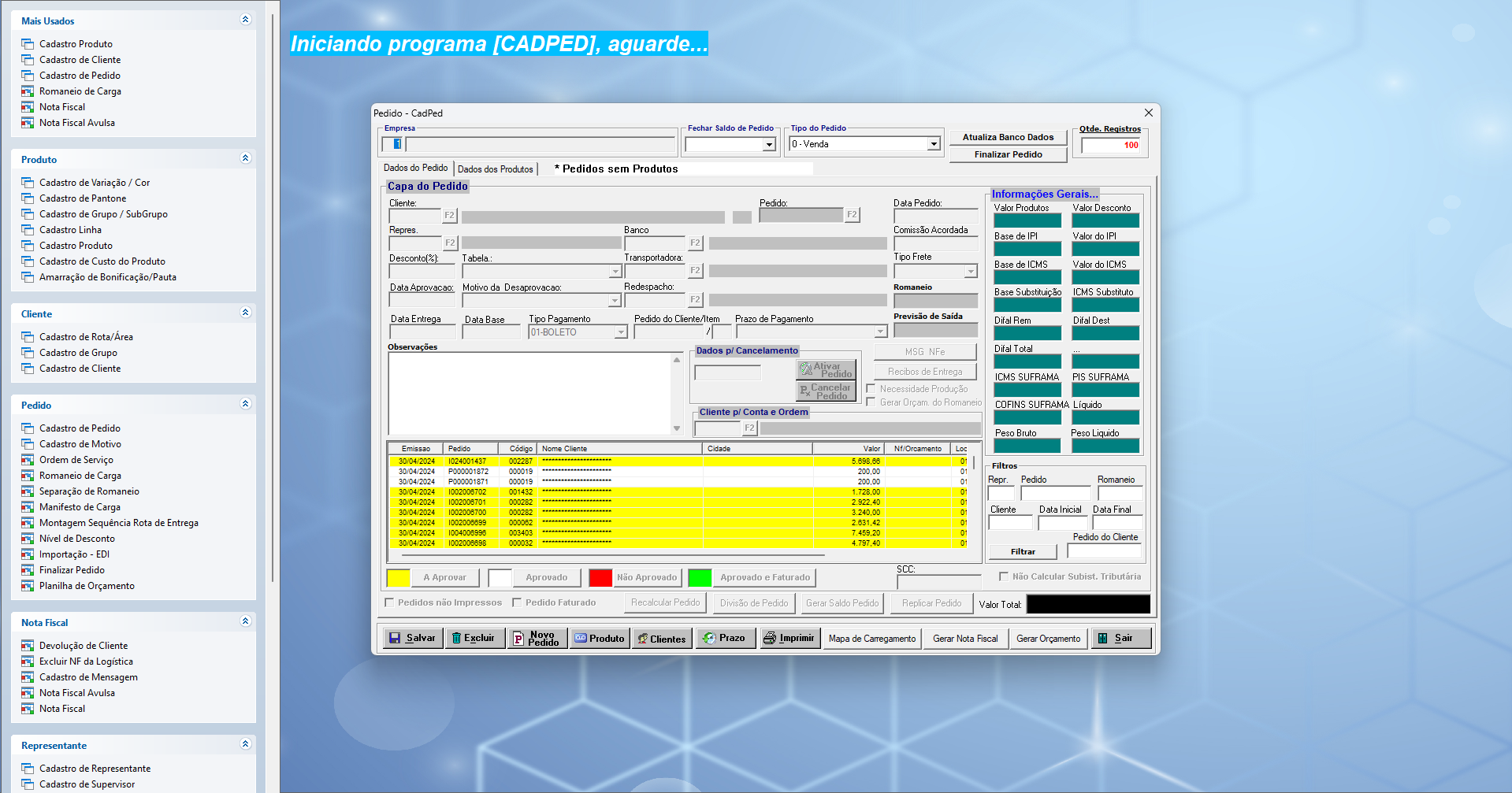Switch to the Dados dos Produtos tab
This screenshot has width=1512, height=793.
pos(496,169)
